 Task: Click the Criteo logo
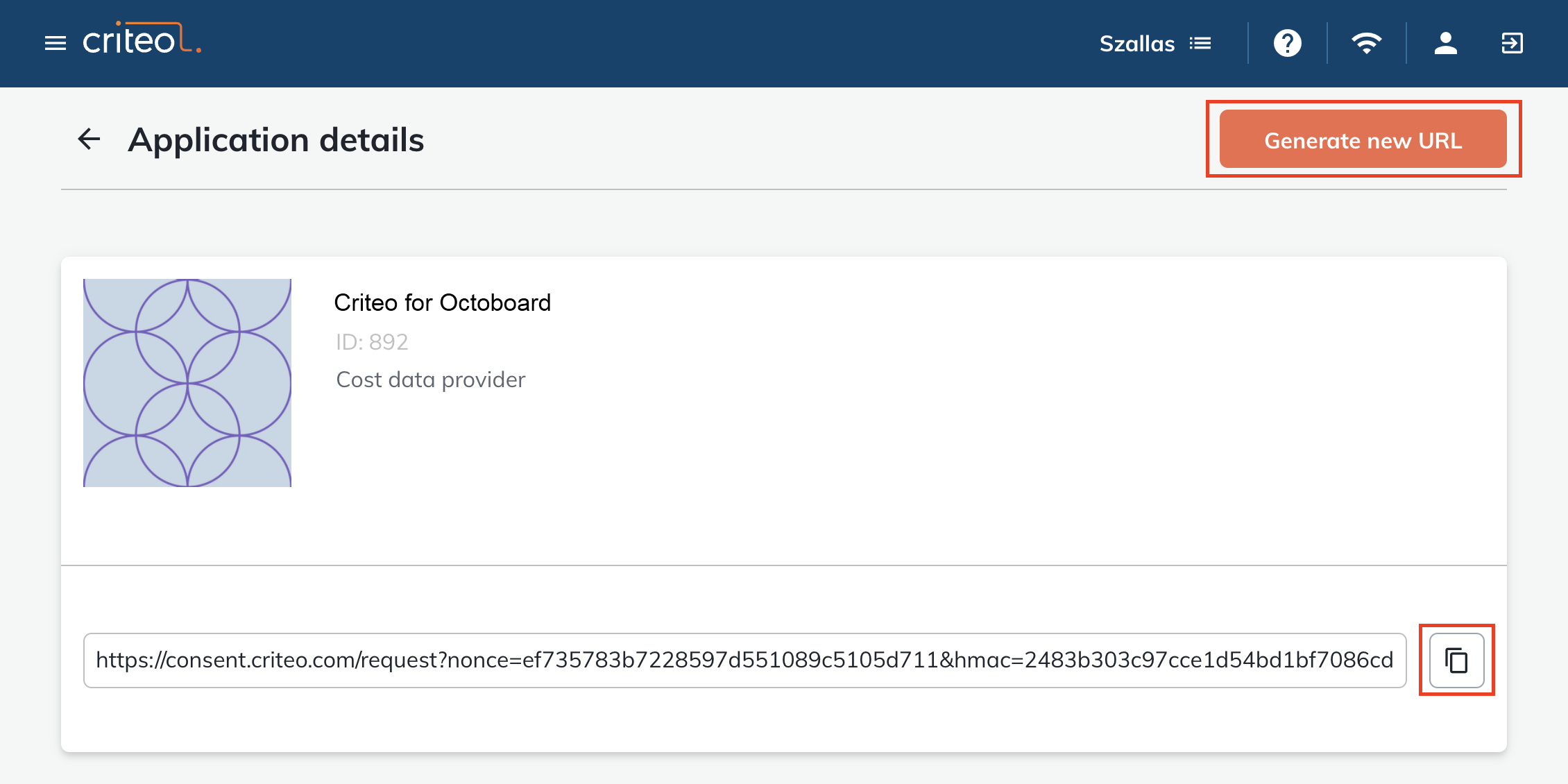click(x=142, y=38)
